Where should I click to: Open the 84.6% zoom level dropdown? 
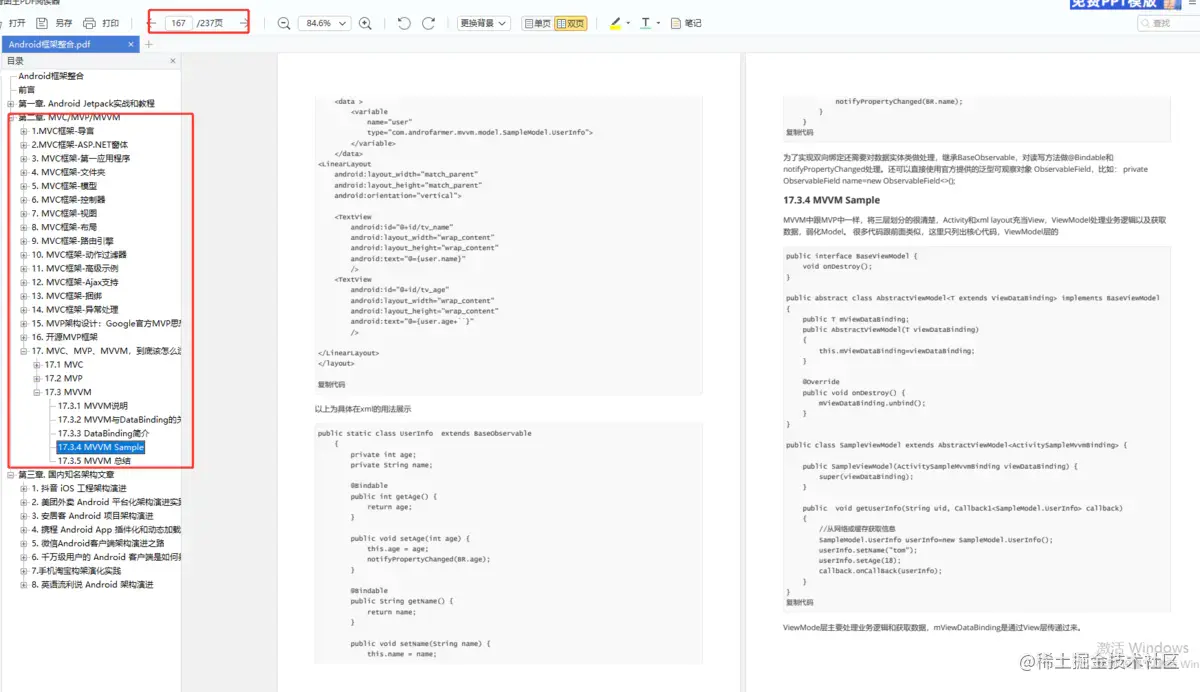(x=324, y=23)
